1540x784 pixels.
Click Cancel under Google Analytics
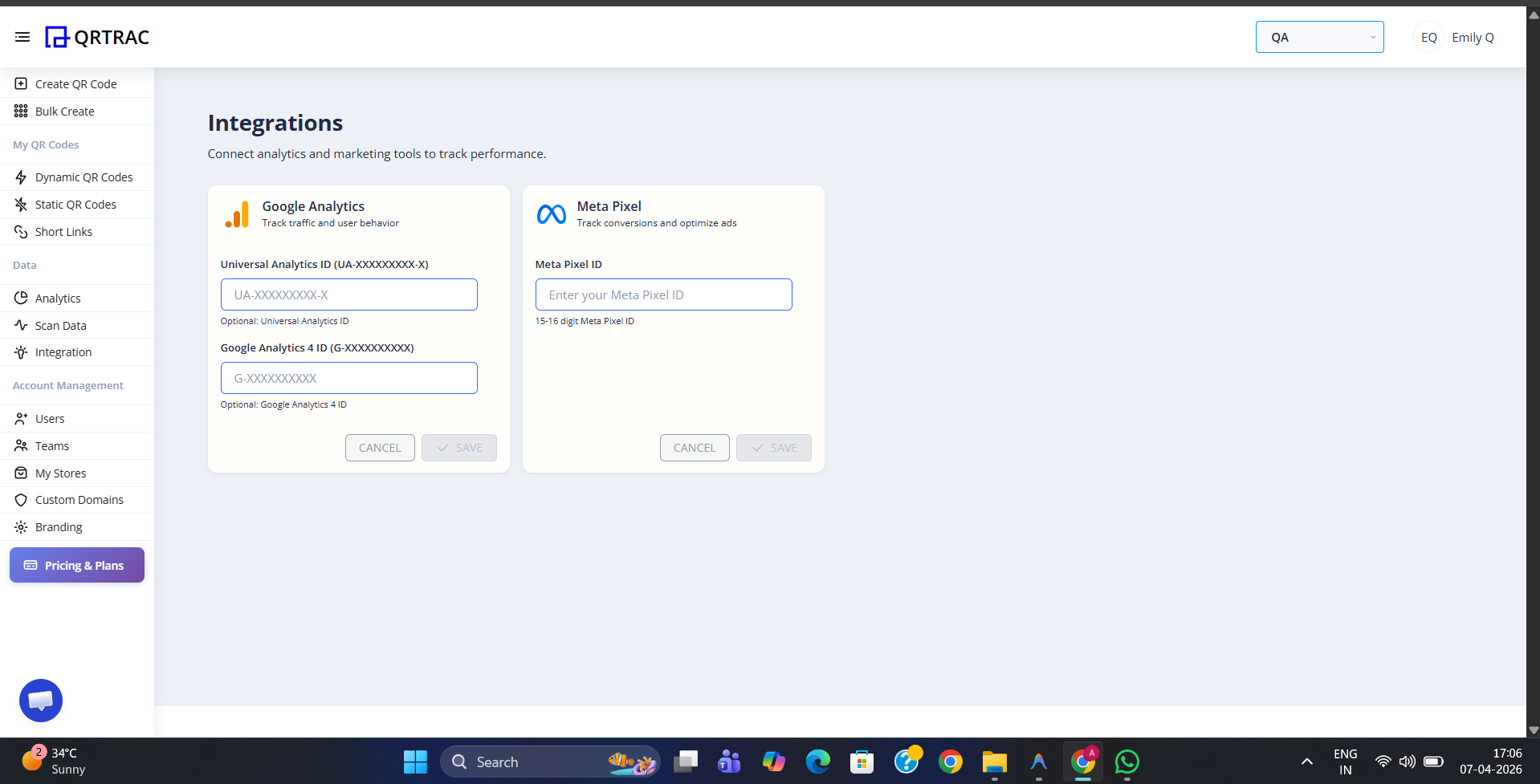coord(379,447)
